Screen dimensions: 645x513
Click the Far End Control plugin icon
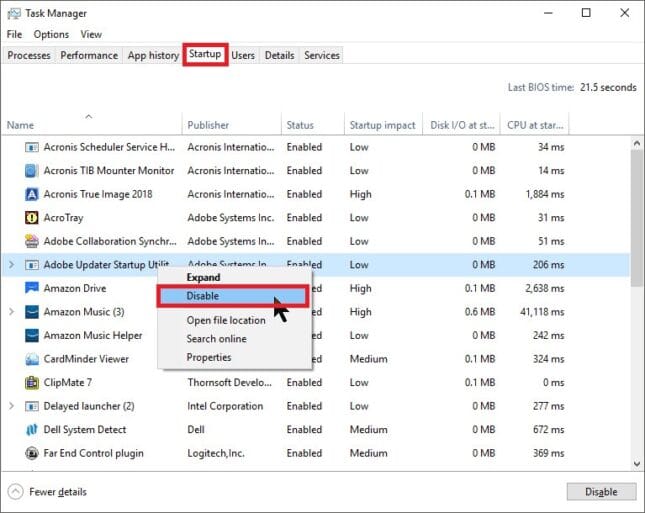click(x=32, y=453)
